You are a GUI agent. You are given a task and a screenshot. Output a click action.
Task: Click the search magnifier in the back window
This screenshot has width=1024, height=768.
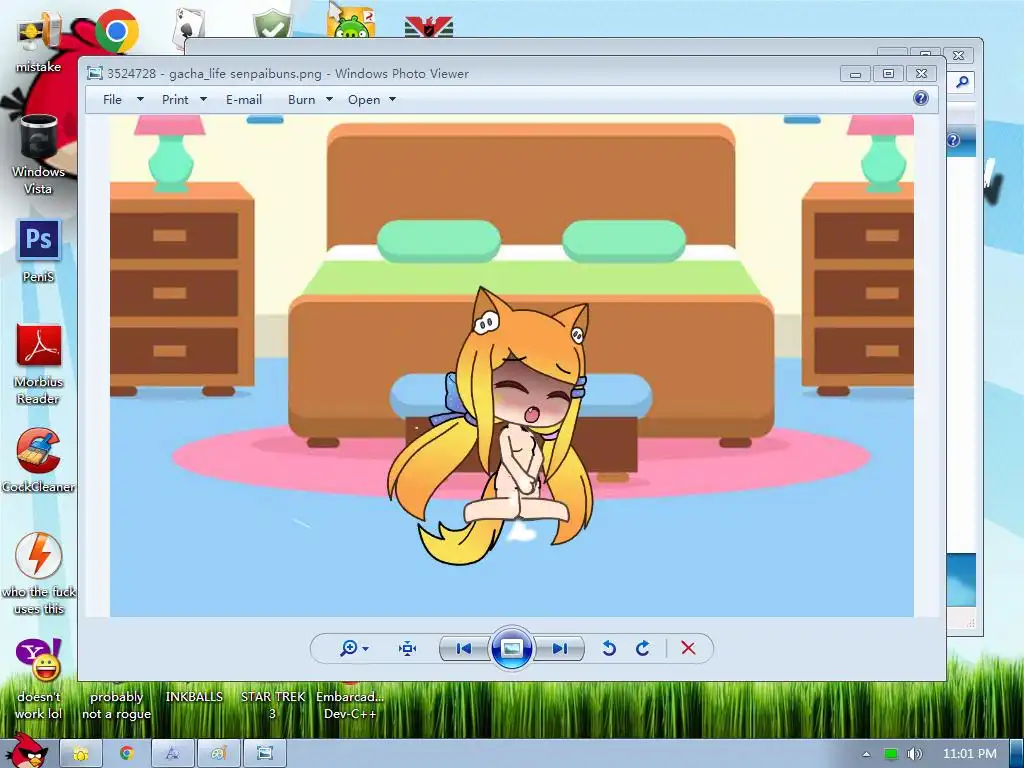962,82
